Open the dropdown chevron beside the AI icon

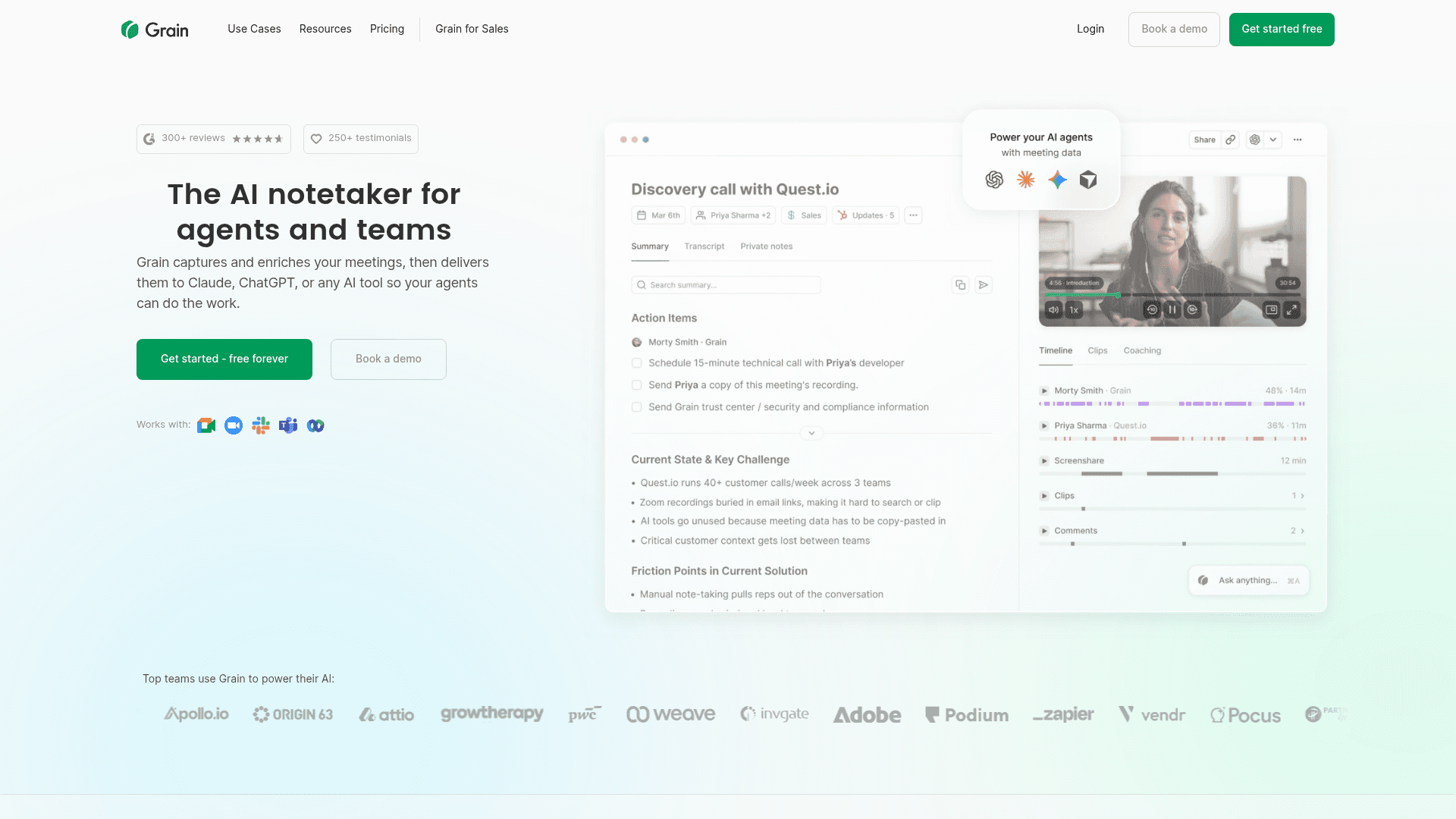pos(1273,140)
